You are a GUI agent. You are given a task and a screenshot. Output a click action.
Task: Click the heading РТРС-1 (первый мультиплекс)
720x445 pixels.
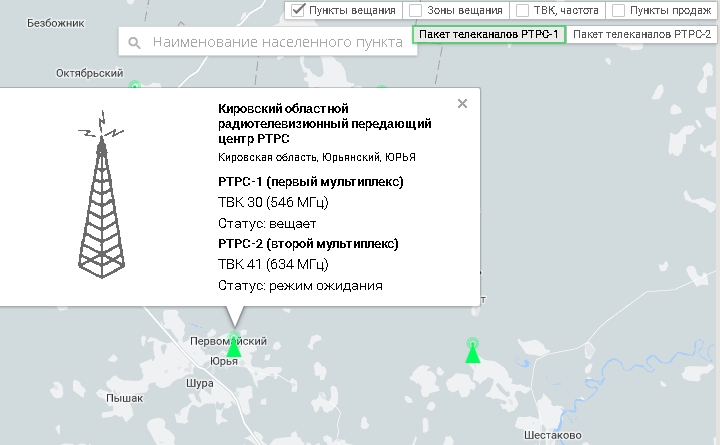(x=311, y=181)
